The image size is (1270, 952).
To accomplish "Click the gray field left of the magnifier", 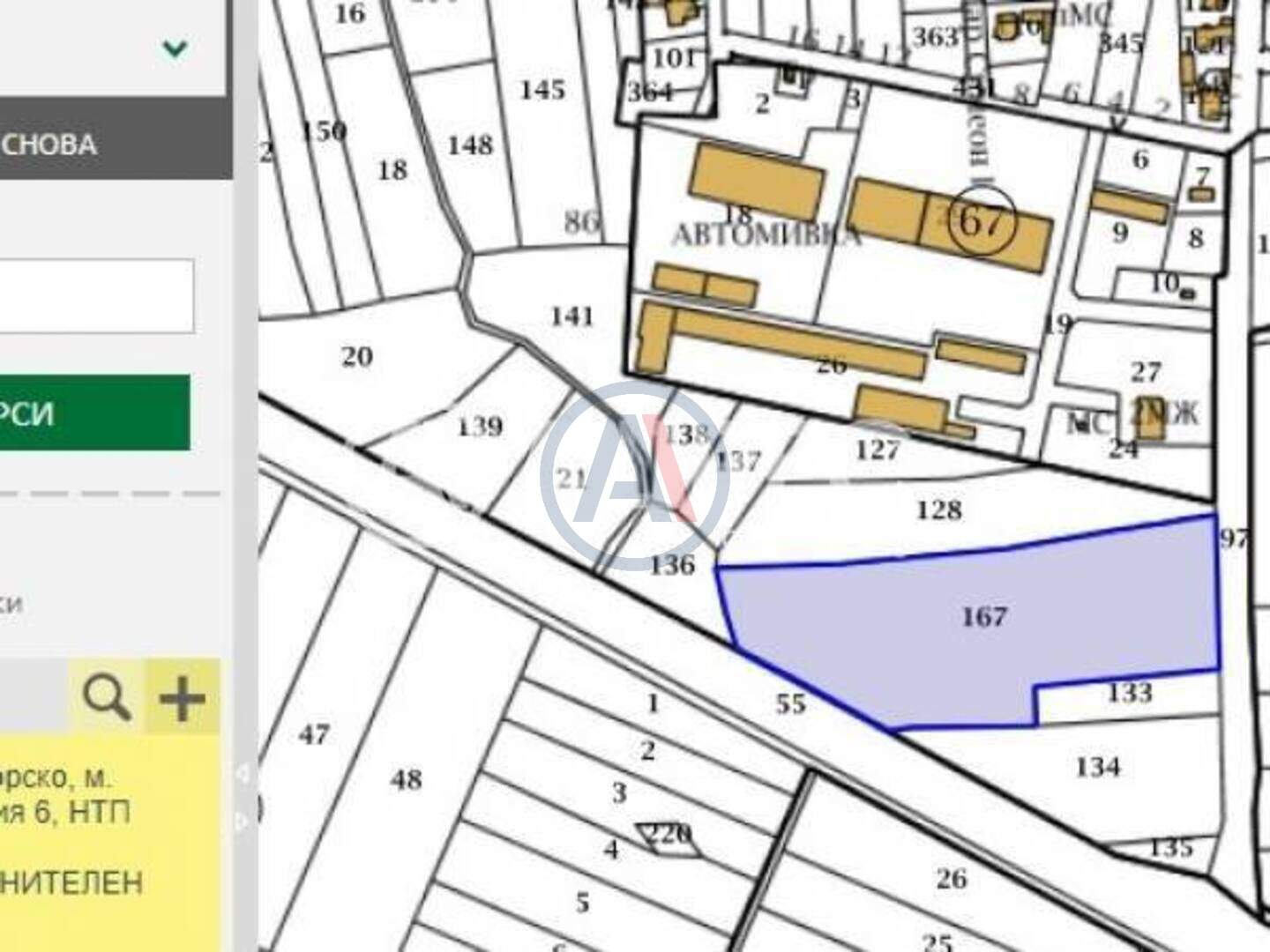I will tap(34, 697).
